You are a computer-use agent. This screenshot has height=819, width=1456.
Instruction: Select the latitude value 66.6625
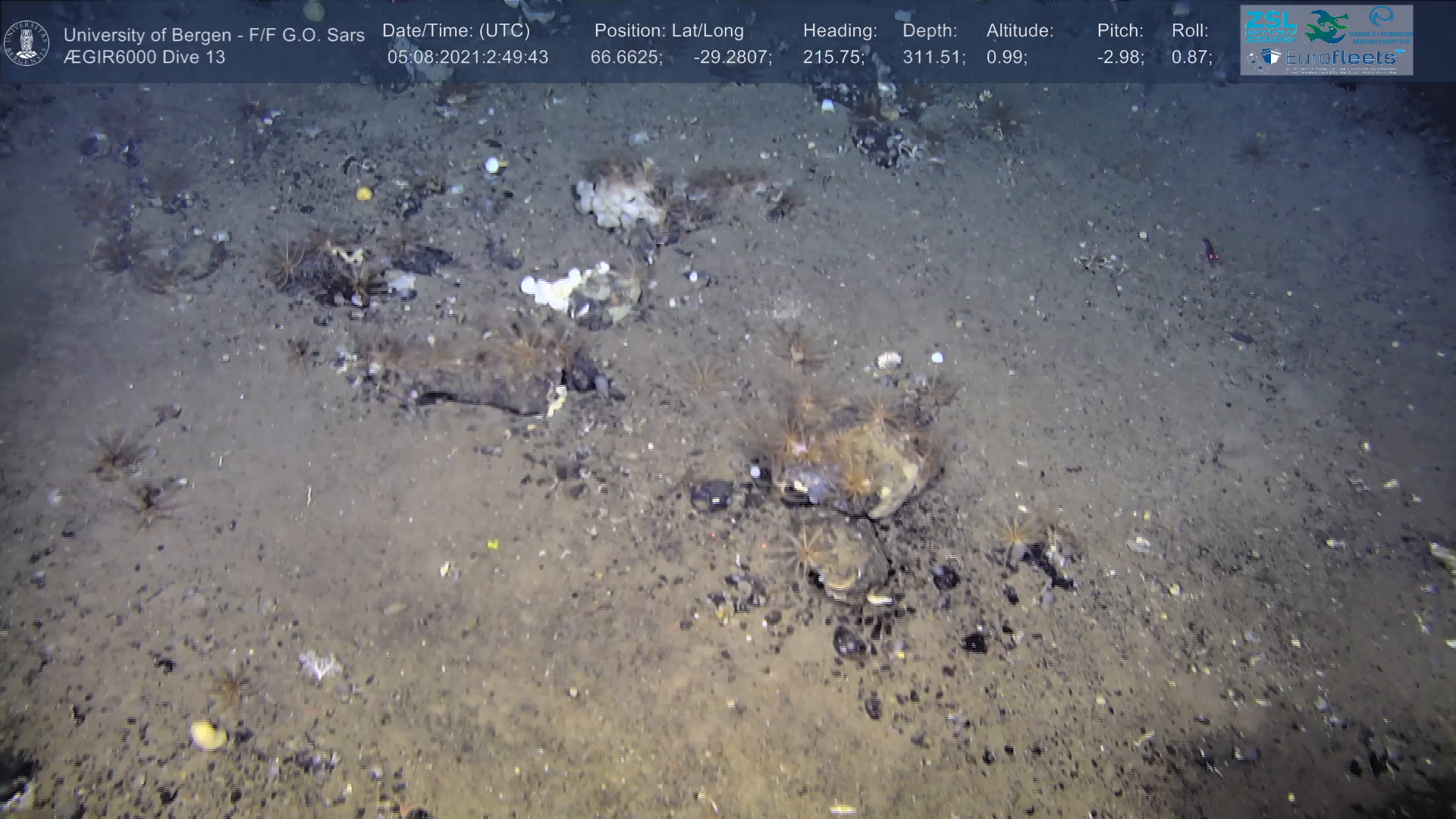pos(626,57)
